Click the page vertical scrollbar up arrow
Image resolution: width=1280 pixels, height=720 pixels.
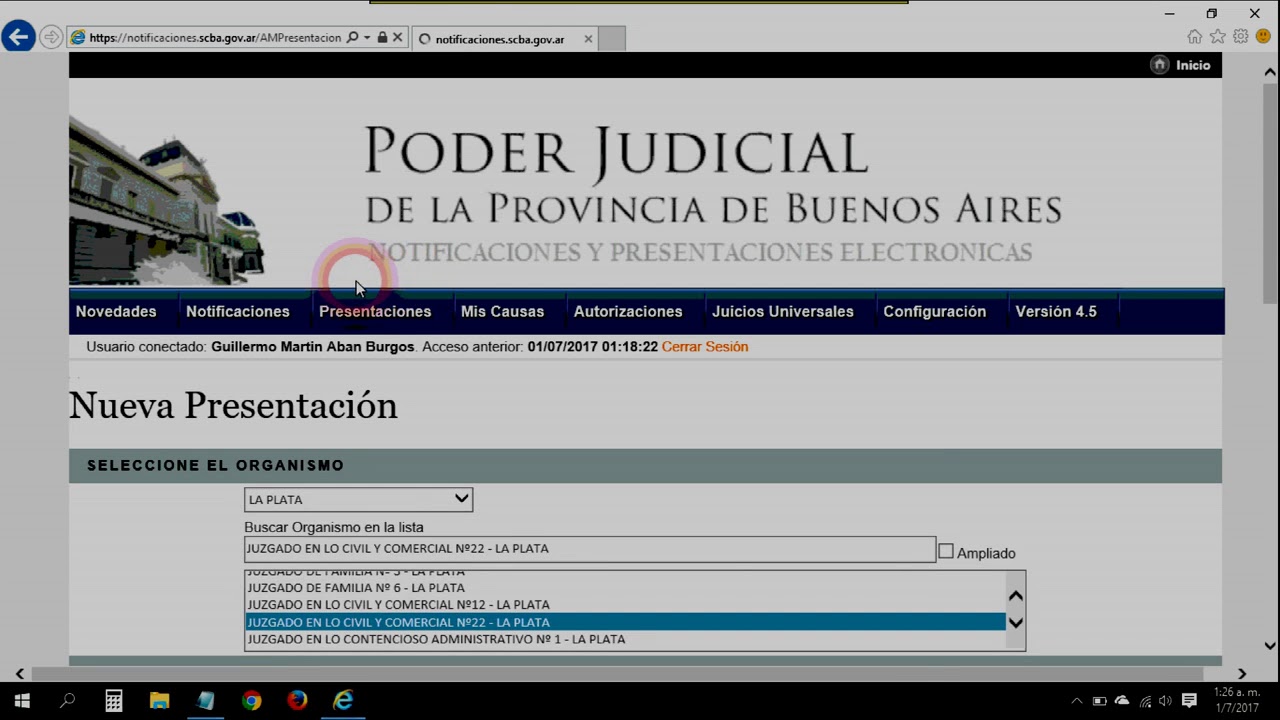[x=1270, y=72]
